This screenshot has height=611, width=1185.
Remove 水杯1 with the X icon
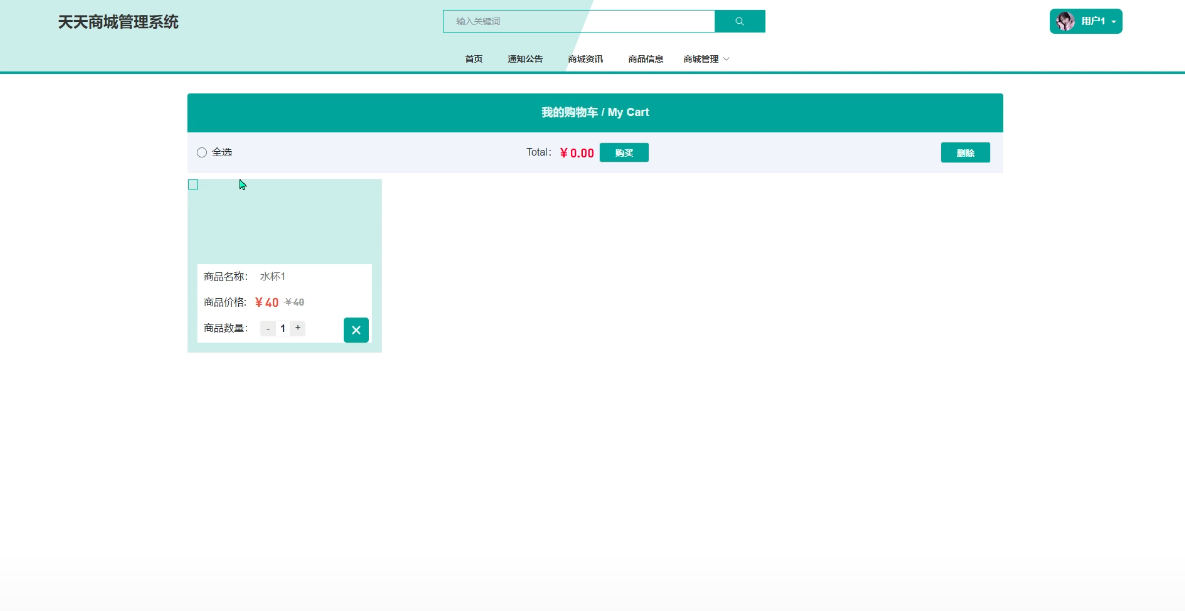356,330
